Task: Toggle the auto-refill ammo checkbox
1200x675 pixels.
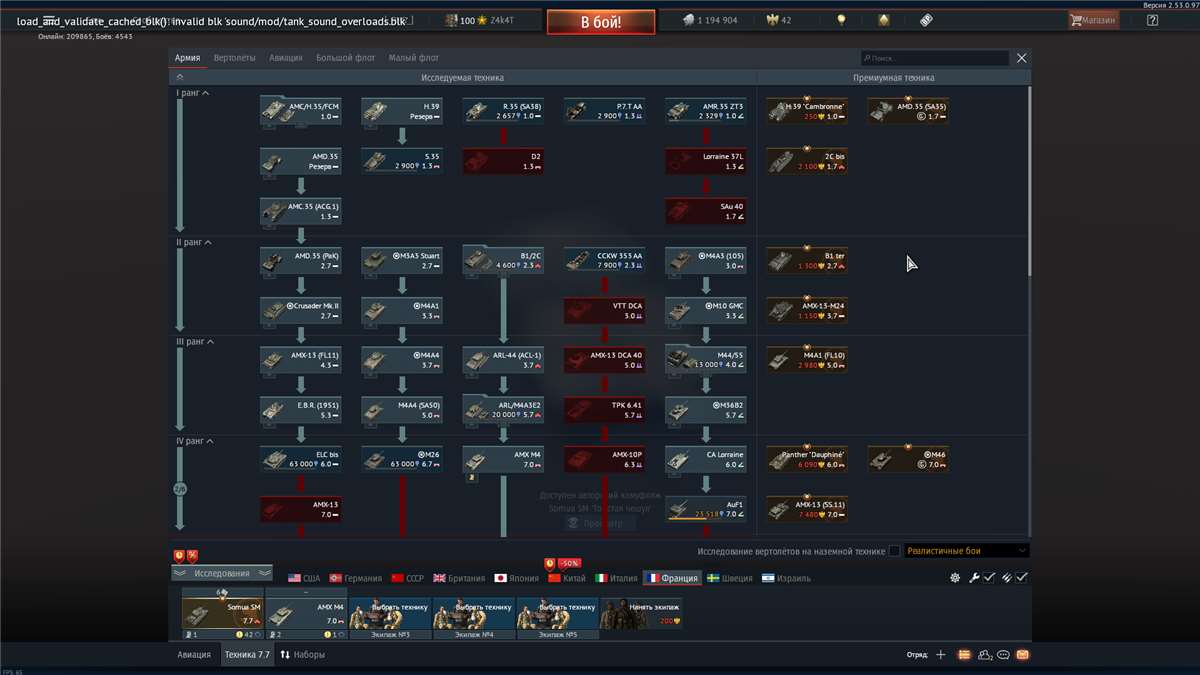Action: click(x=1021, y=578)
